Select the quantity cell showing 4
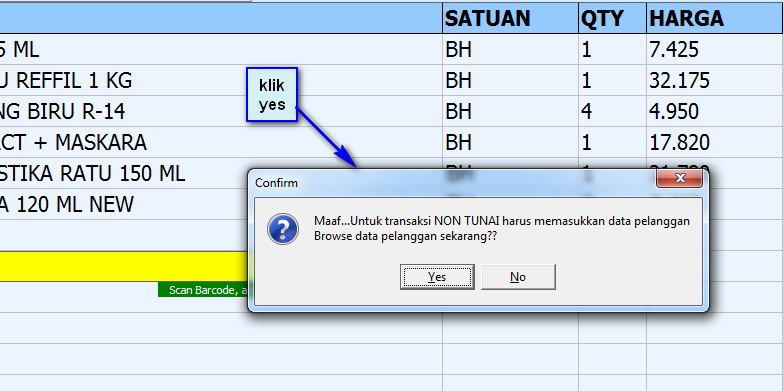This screenshot has height=391, width=783. coord(612,111)
